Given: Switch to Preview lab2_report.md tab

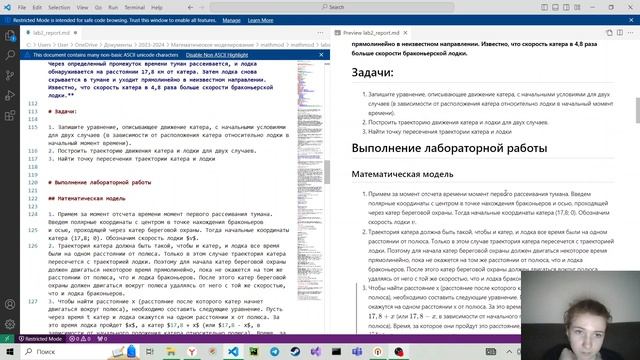Looking at the screenshot, I should tap(371, 33).
